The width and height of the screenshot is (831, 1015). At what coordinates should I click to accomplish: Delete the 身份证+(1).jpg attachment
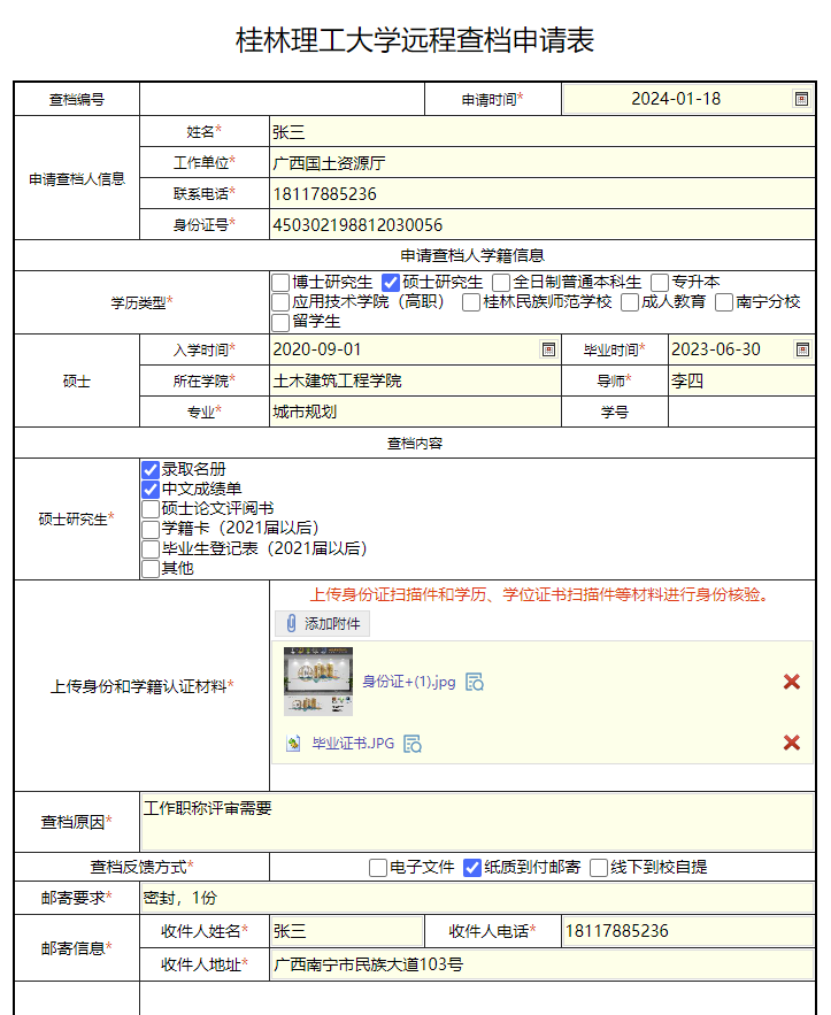point(791,682)
